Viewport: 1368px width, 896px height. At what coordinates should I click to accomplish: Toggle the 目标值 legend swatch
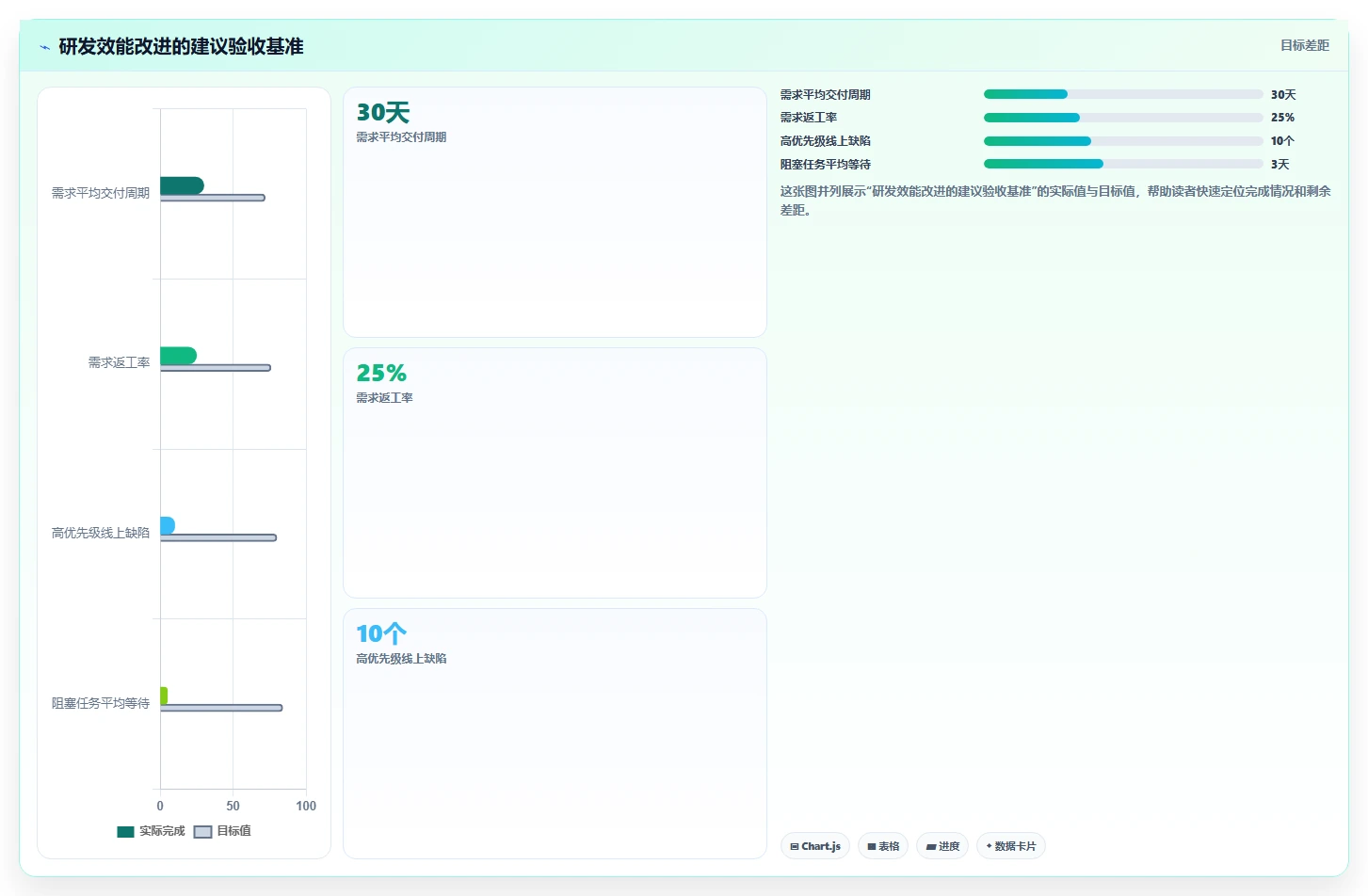click(202, 831)
